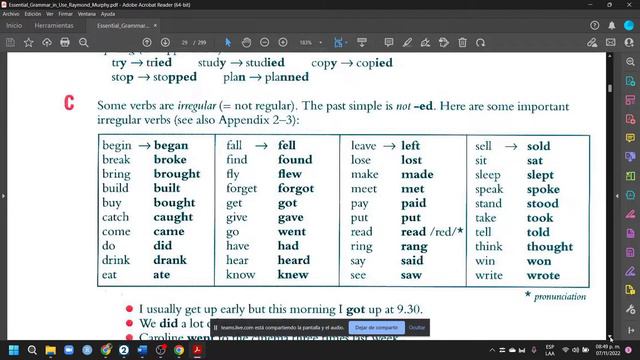Click the Ocultar link in sharing bar
This screenshot has height=360, width=640.
click(417, 327)
